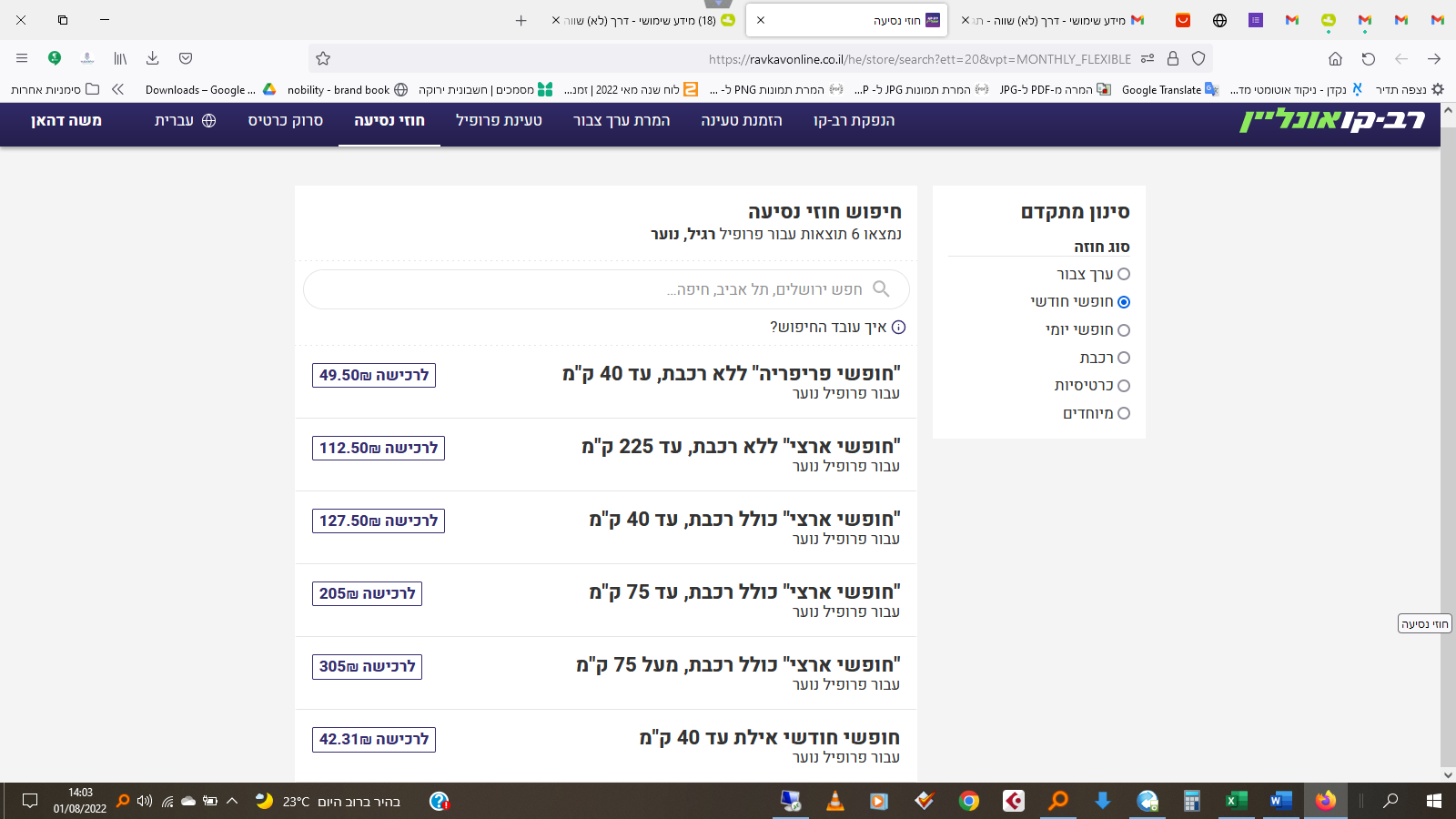Open the Firefox library icon
This screenshot has width=1456, height=819.
tap(120, 58)
